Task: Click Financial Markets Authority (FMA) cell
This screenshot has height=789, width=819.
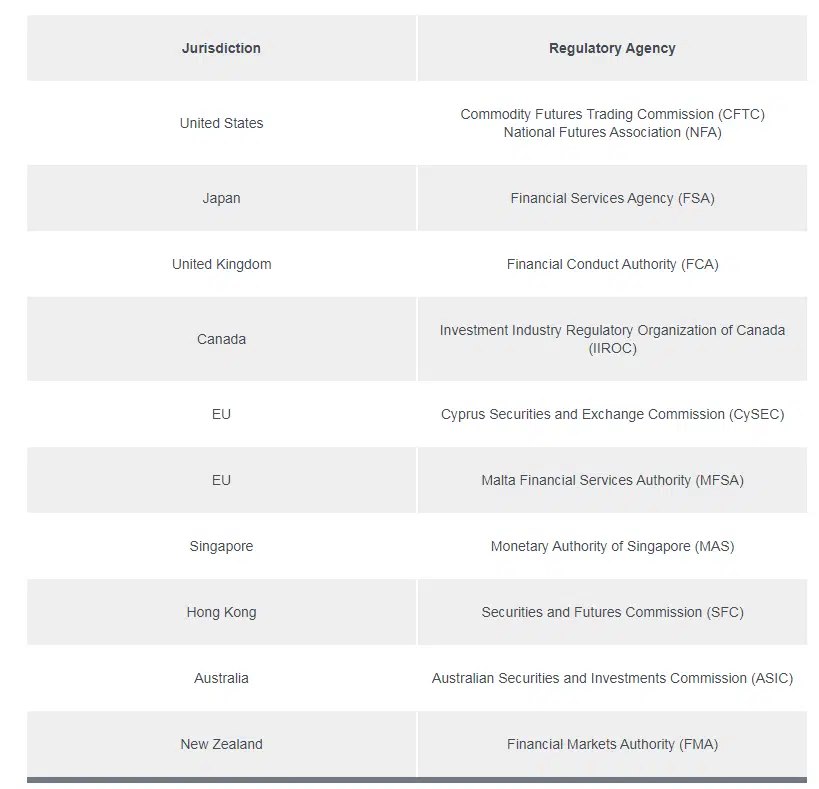Action: coord(612,744)
